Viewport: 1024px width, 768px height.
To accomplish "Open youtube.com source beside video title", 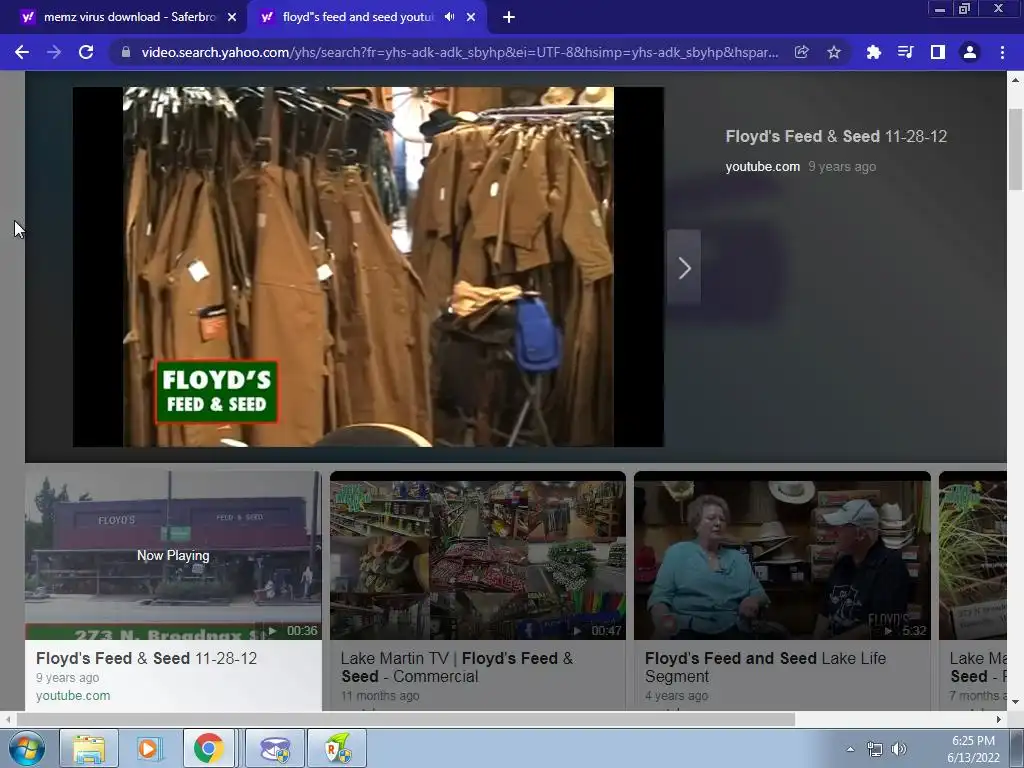I will coord(762,167).
